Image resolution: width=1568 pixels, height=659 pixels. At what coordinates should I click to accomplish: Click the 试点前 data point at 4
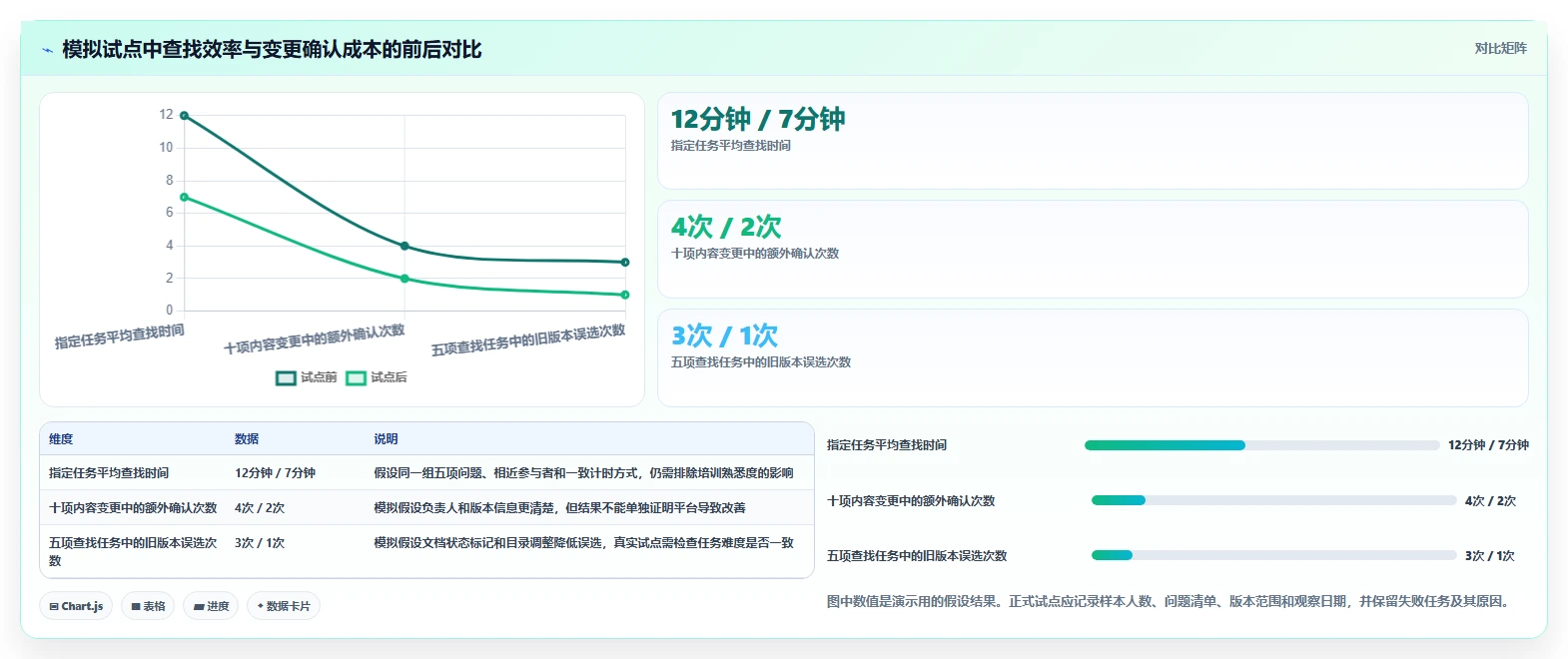[x=404, y=246]
